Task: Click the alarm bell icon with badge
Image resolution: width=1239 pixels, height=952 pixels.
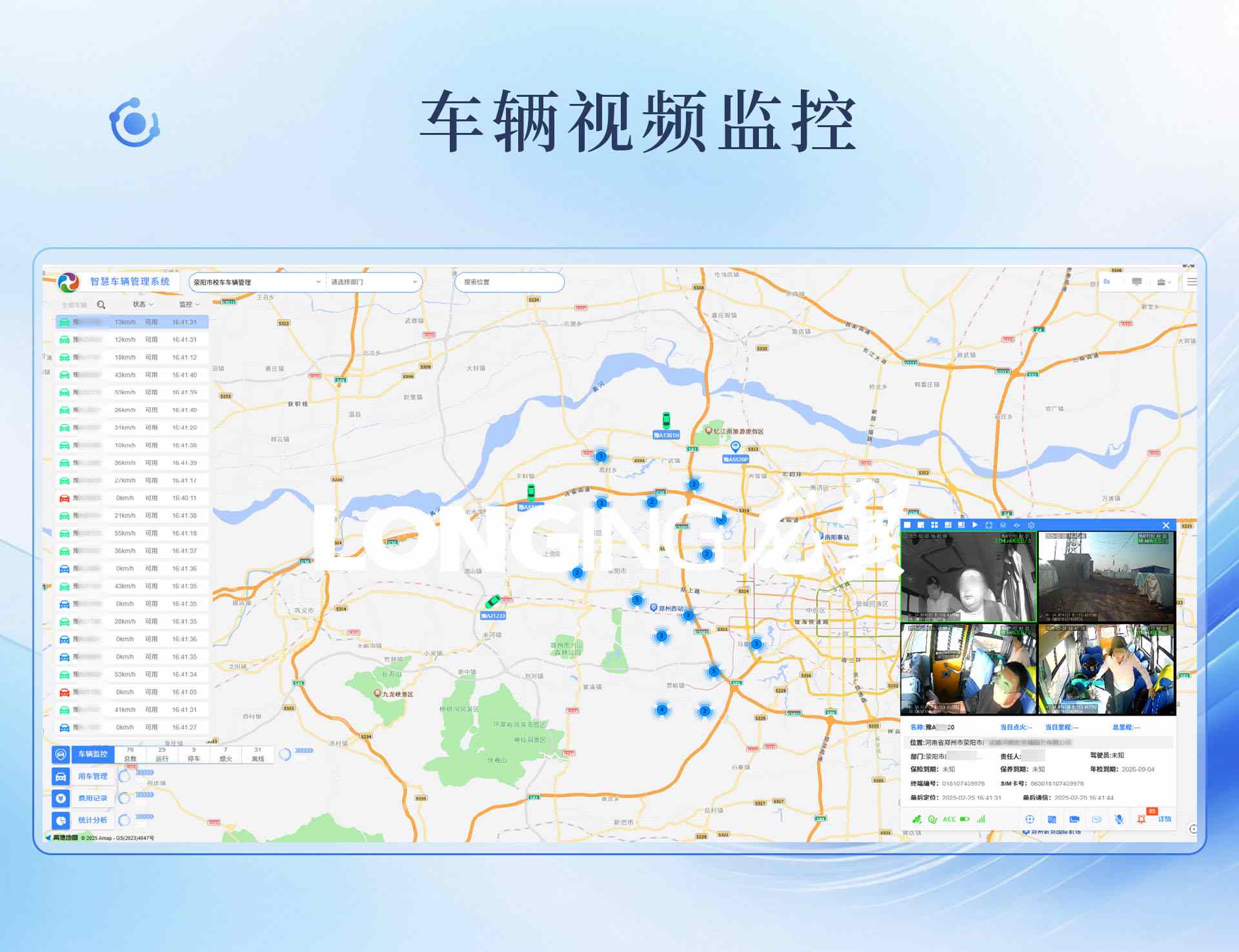Action: coord(1142,819)
